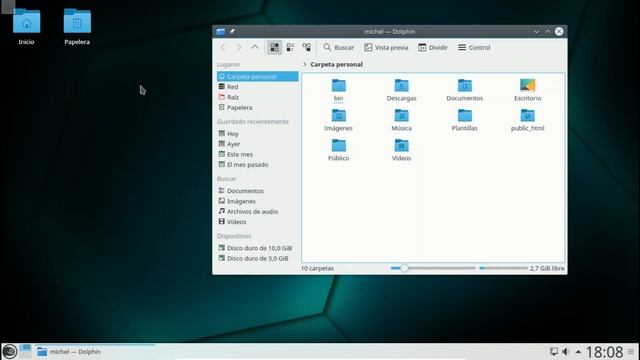Toggle the pin on all desktops icon
Viewport: 640px width, 360px height.
click(232, 31)
